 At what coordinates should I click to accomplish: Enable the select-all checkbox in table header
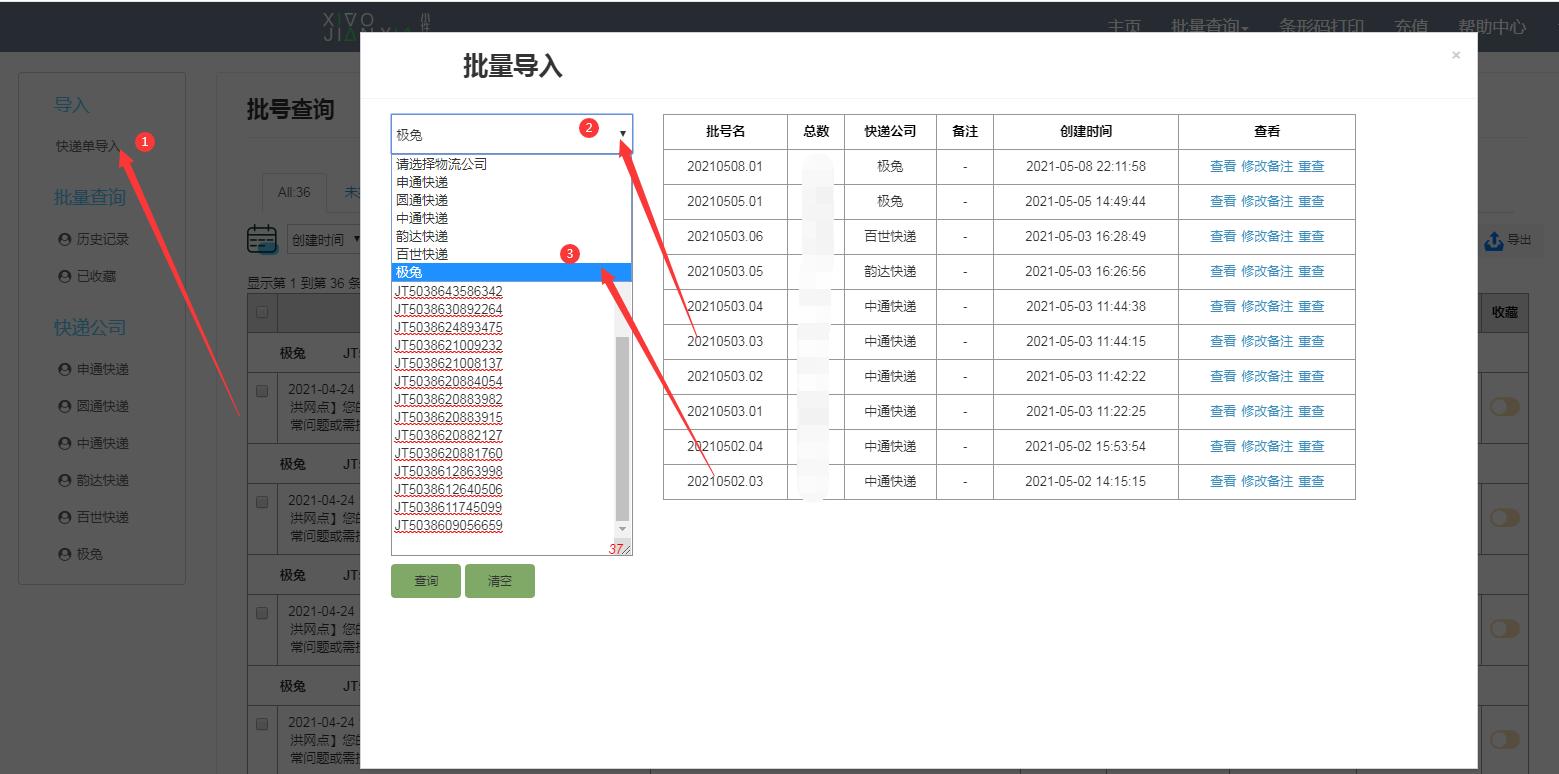click(261, 312)
